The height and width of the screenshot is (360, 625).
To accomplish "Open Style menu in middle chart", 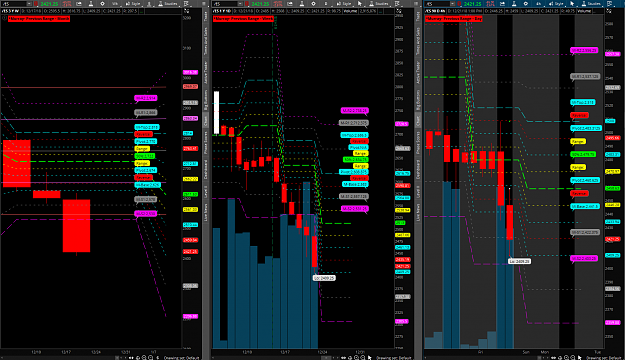I will (x=345, y=4).
